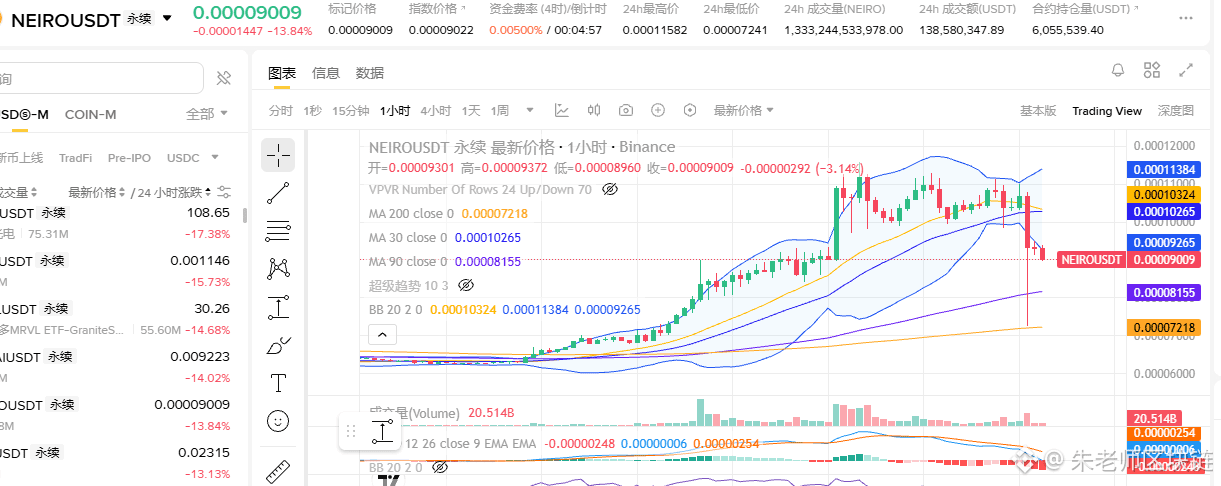Select the 1天 time interval

click(x=471, y=110)
